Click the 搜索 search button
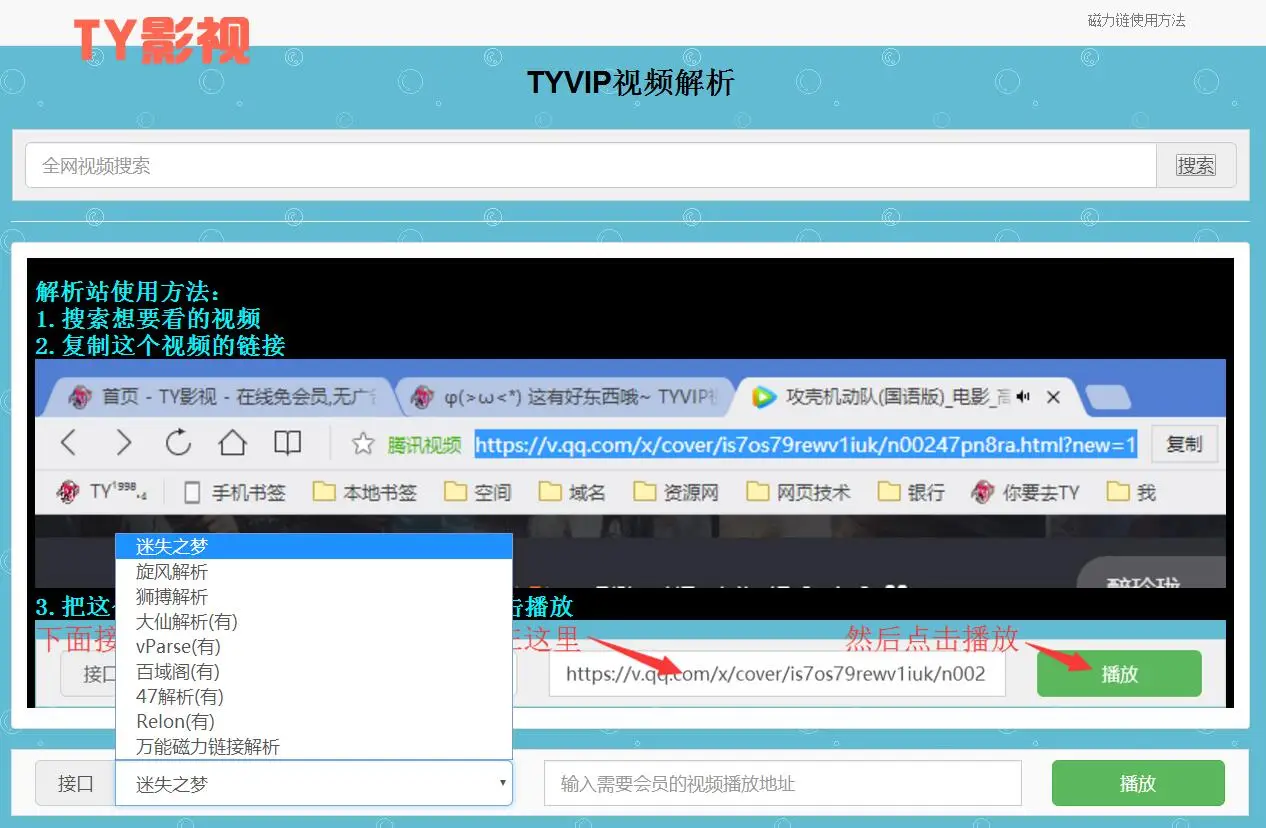 (x=1196, y=165)
